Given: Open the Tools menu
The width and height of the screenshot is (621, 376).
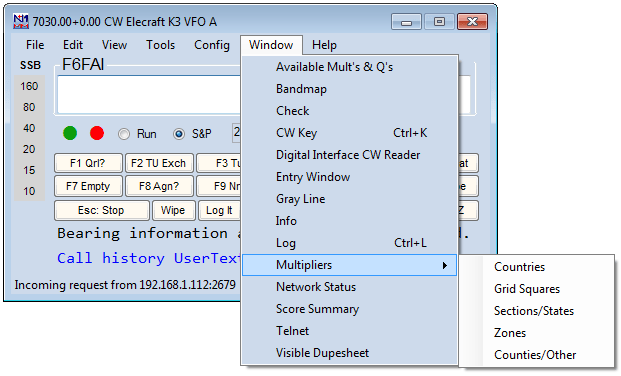Looking at the screenshot, I should coord(160,45).
